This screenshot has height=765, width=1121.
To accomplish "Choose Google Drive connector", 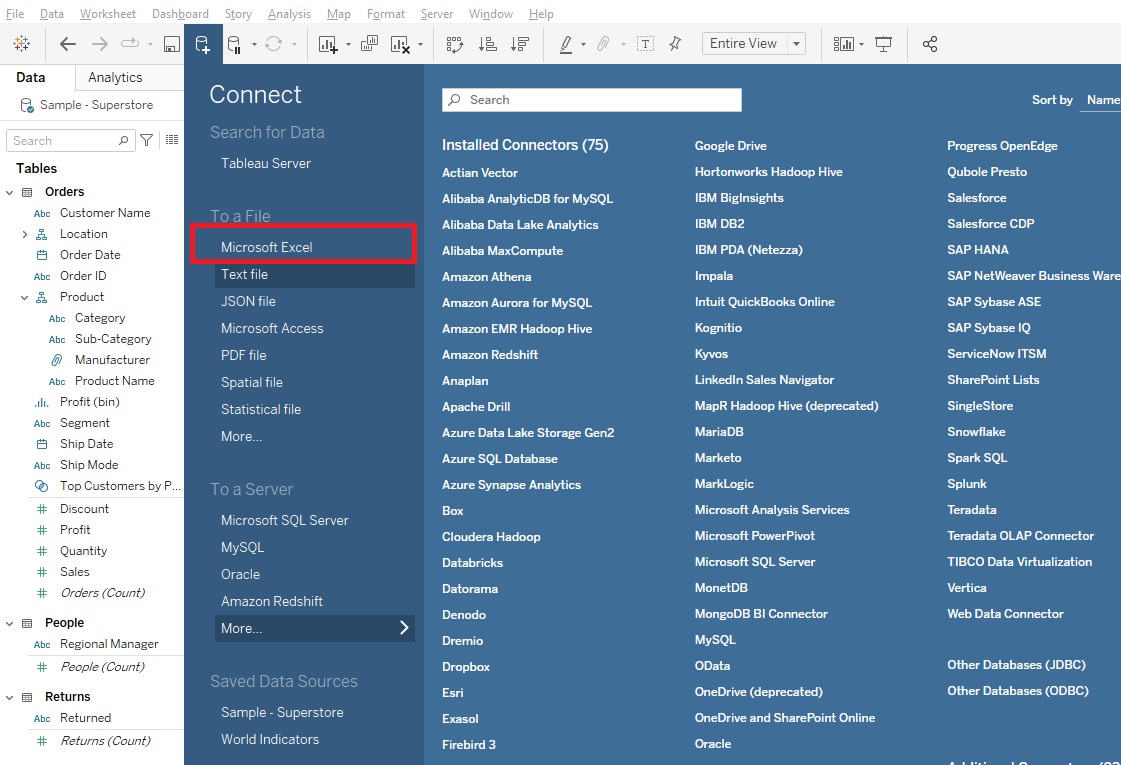I will 730,146.
